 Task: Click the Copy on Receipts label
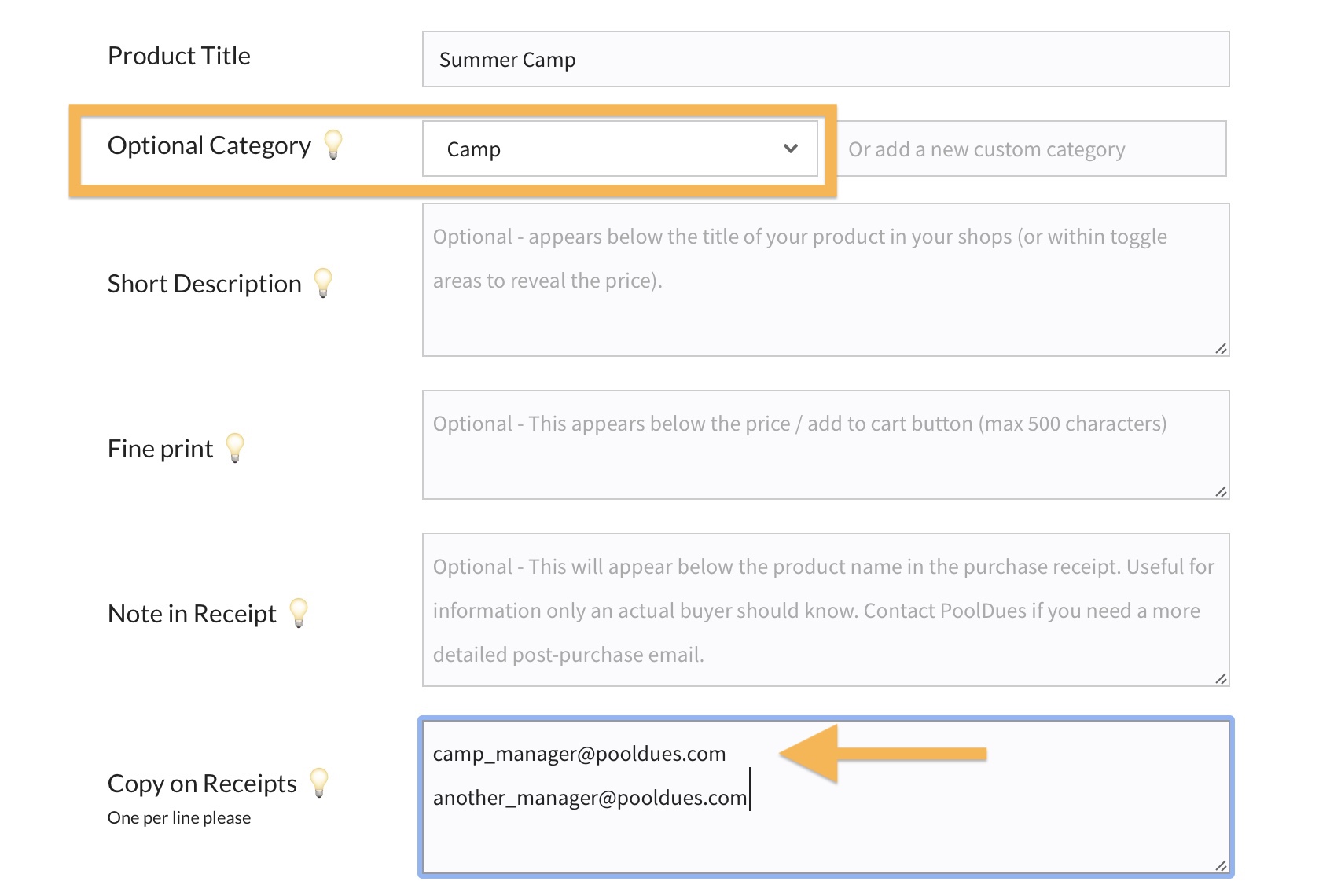click(x=202, y=784)
